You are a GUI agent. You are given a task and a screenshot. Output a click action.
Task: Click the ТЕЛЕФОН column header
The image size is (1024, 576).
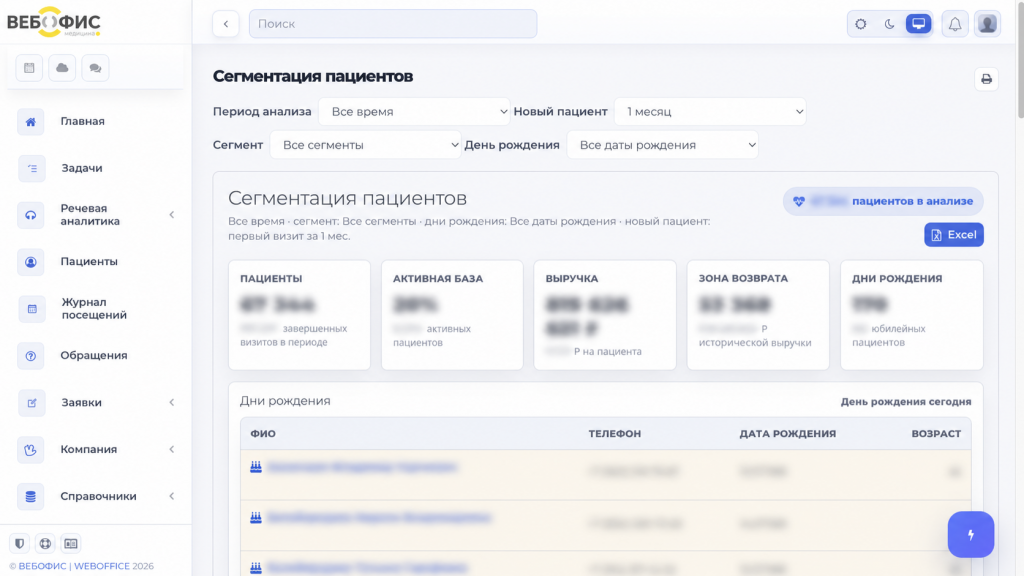(615, 434)
